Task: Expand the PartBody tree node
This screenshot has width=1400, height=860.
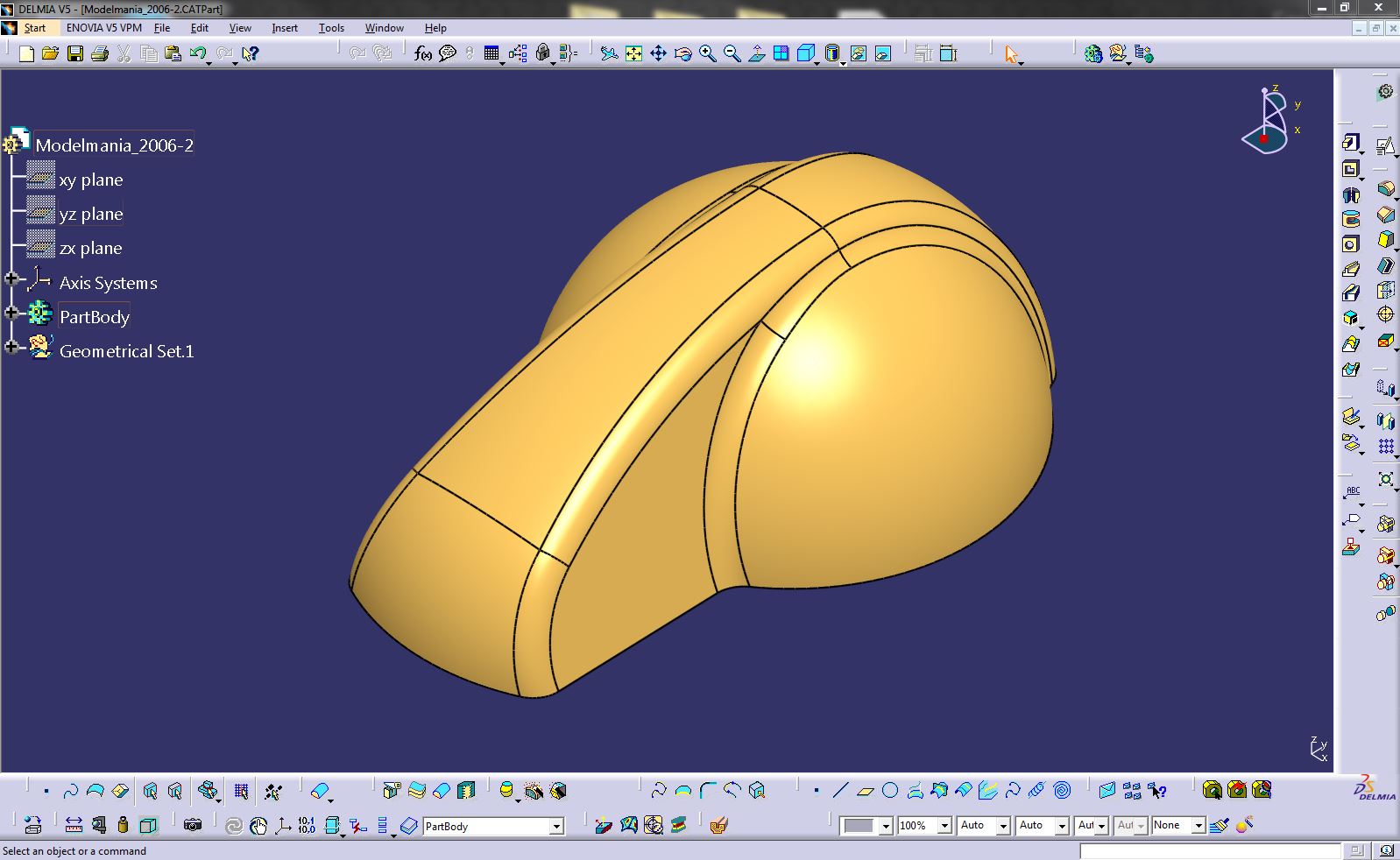Action: (x=11, y=313)
